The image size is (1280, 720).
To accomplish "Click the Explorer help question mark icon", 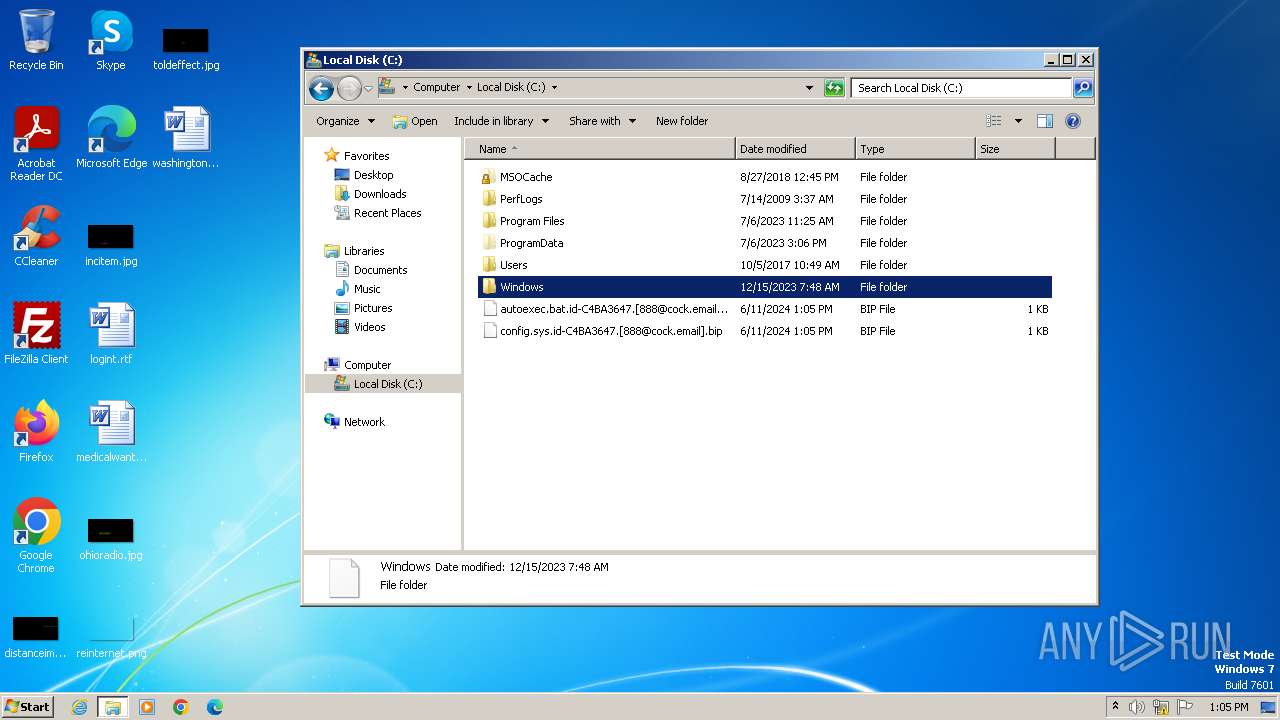I will (x=1073, y=121).
